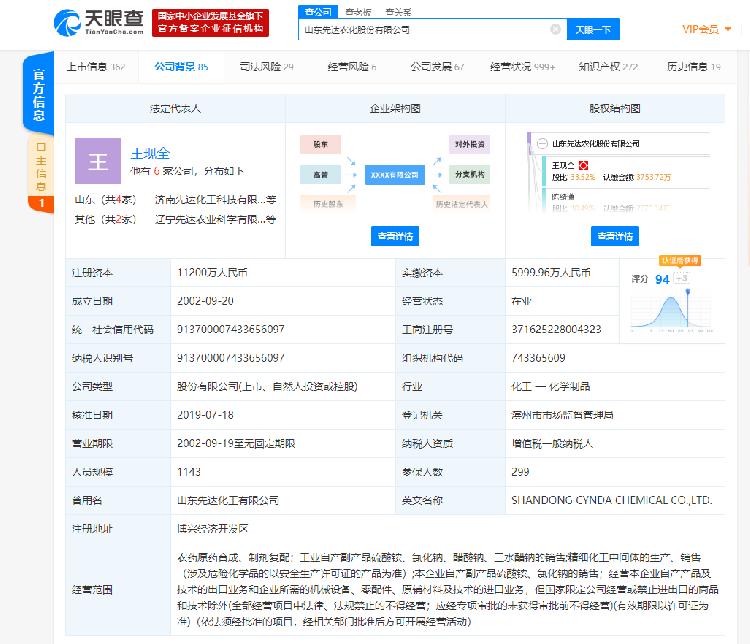The width and height of the screenshot is (750, 644).
Task: Click the approval date 2019-07-18
Action: tap(205, 415)
